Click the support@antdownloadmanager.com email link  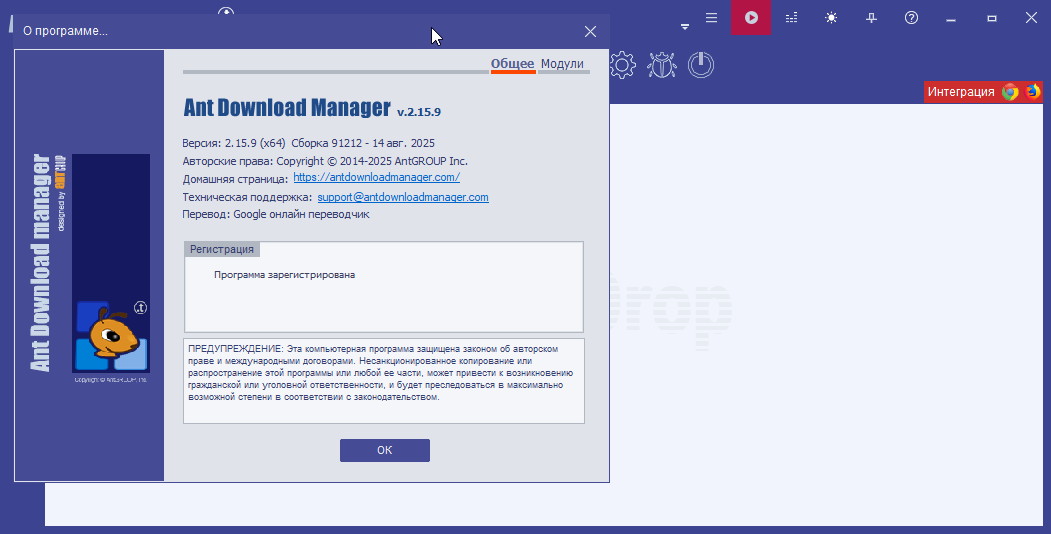pos(403,197)
